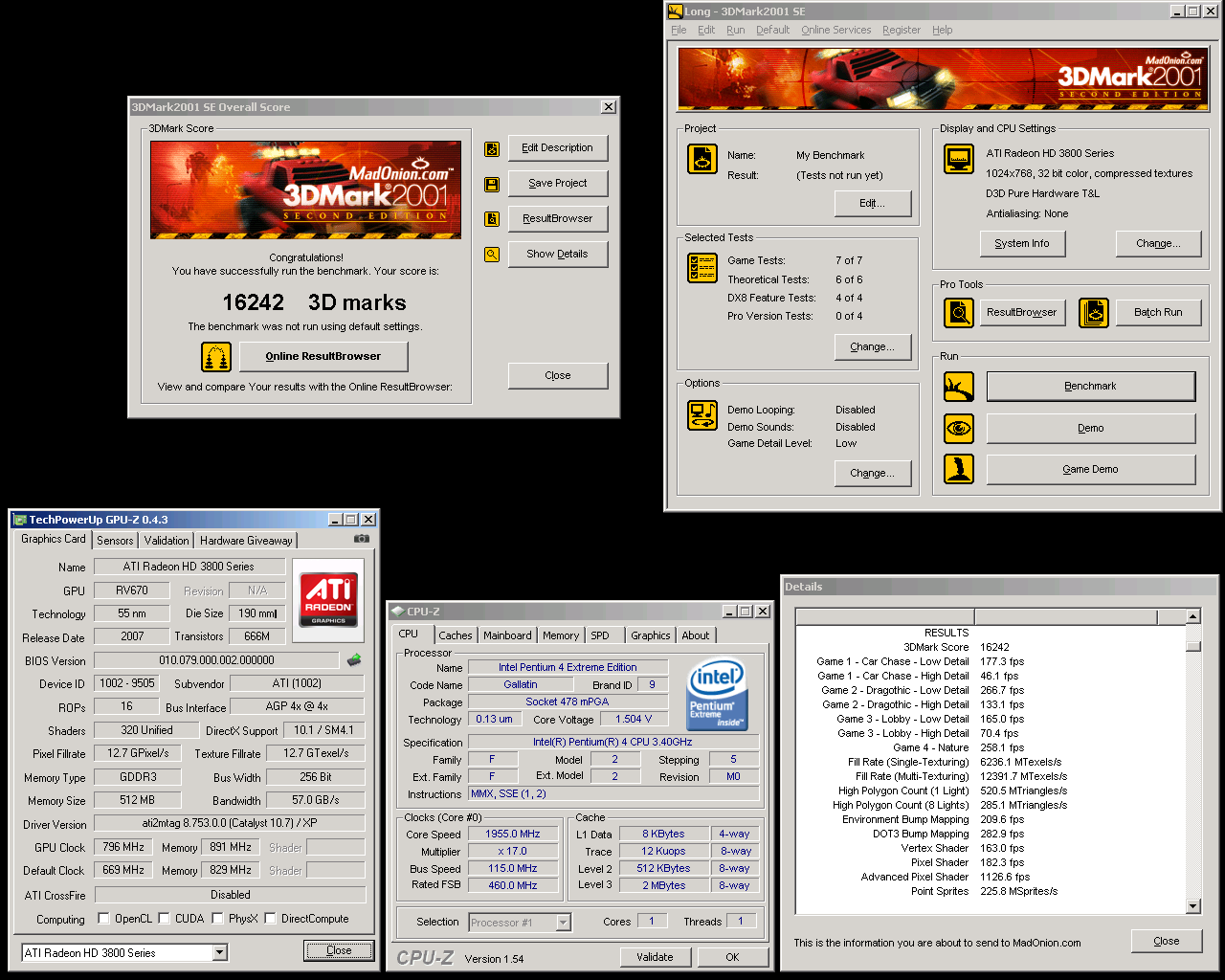Click the Validate button in CPU-Z

coord(656,957)
